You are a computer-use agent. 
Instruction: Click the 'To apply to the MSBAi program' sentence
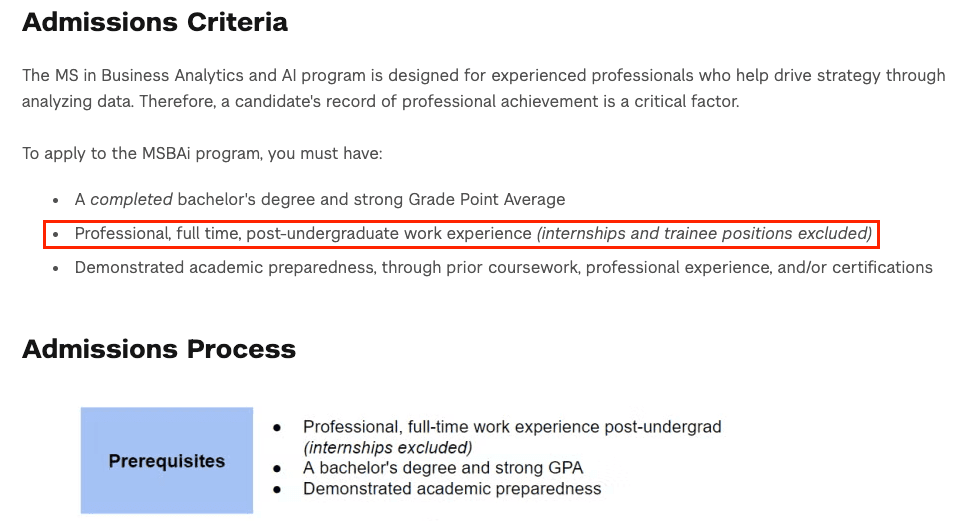202,153
